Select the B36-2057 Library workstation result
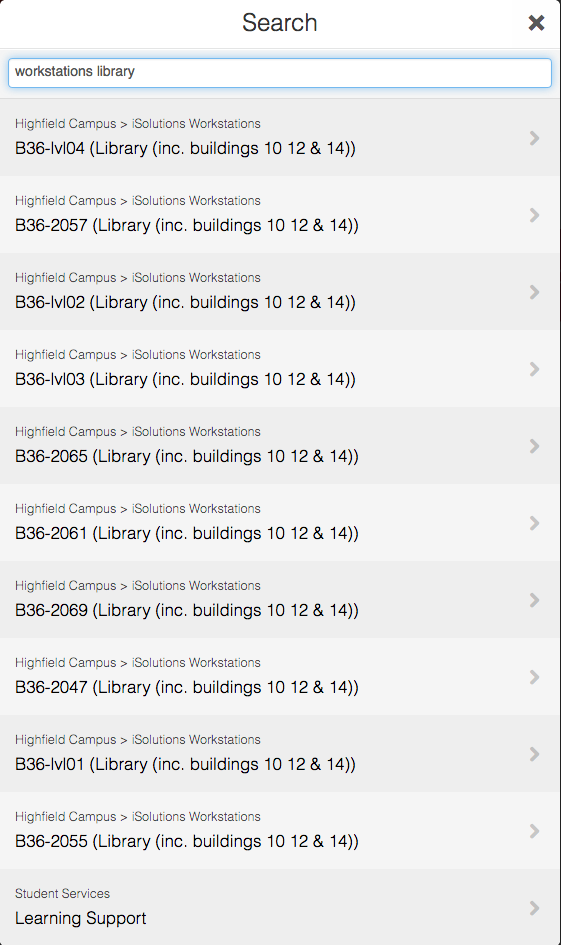 280,215
